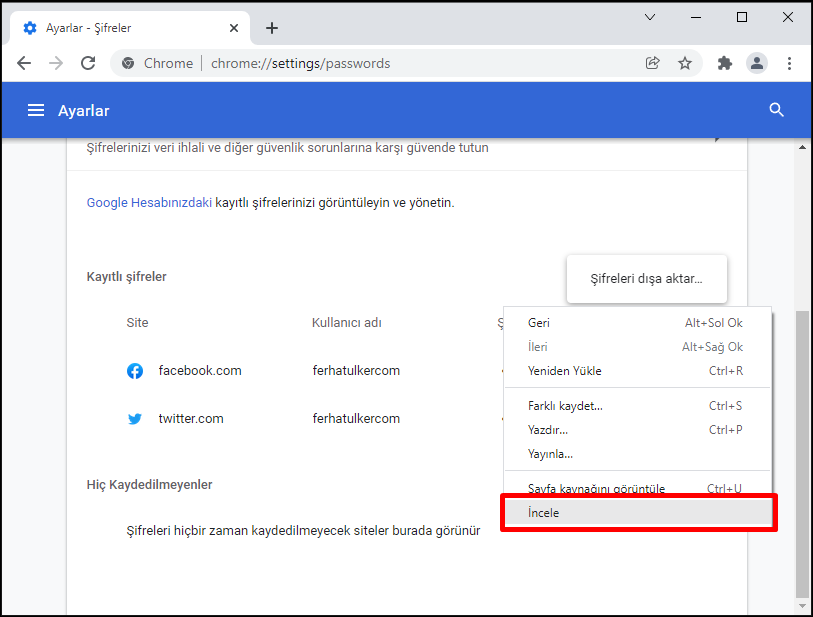Click the Facebook site icon
Screen dimensions: 813x617
tap(135, 371)
